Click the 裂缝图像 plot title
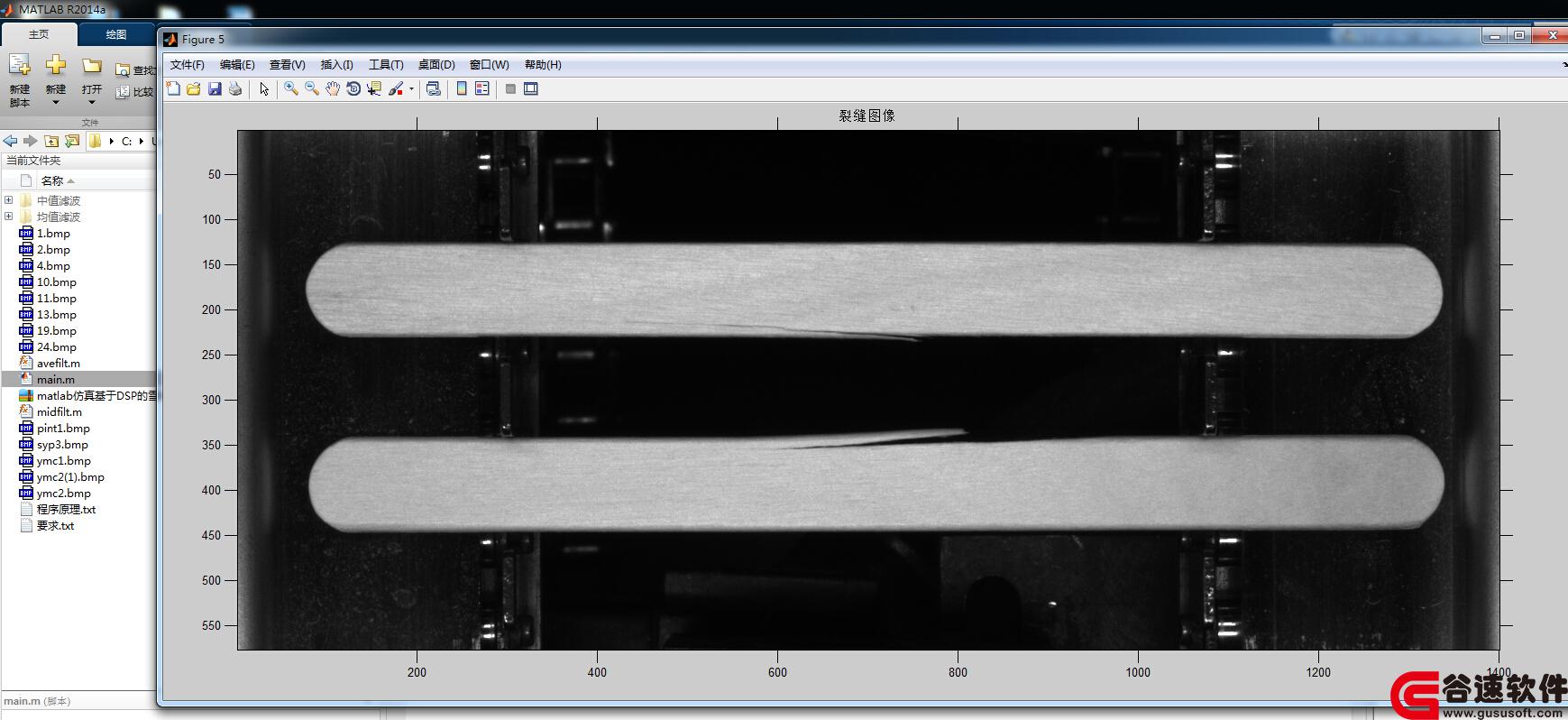Image resolution: width=1568 pixels, height=720 pixels. coord(867,115)
